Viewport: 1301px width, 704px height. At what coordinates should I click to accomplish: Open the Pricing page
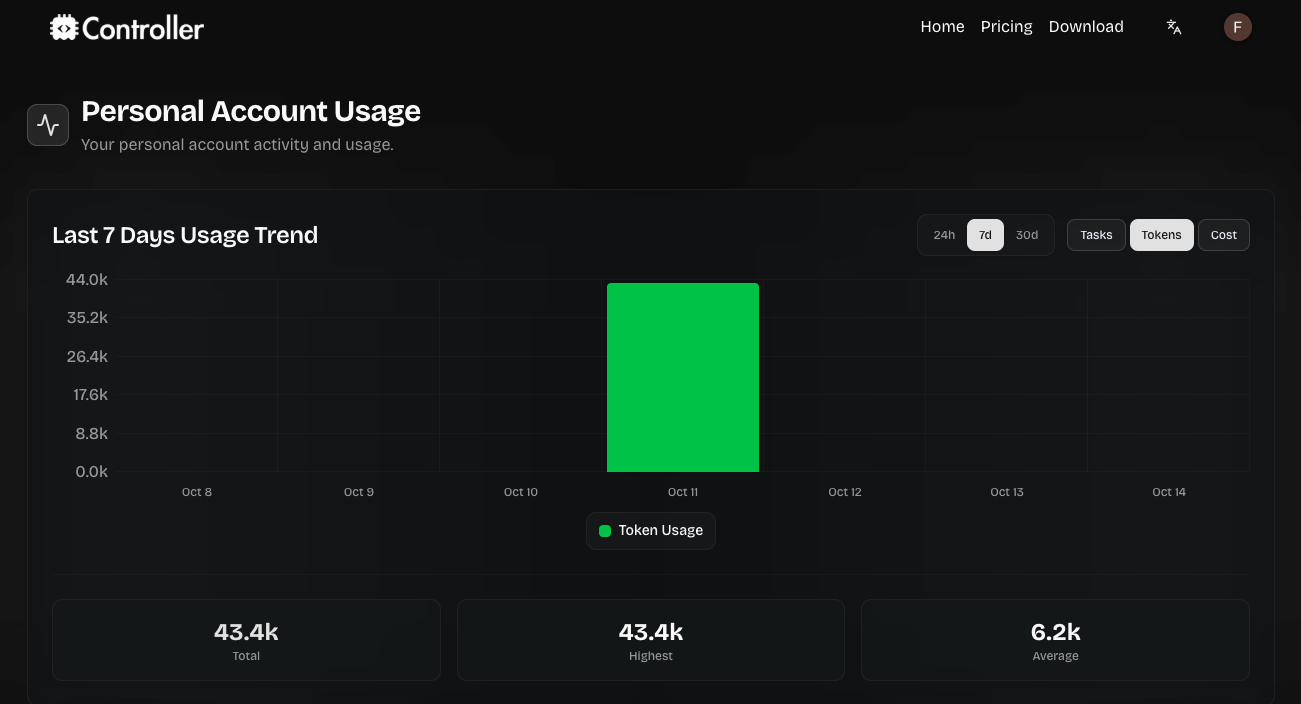point(1006,27)
